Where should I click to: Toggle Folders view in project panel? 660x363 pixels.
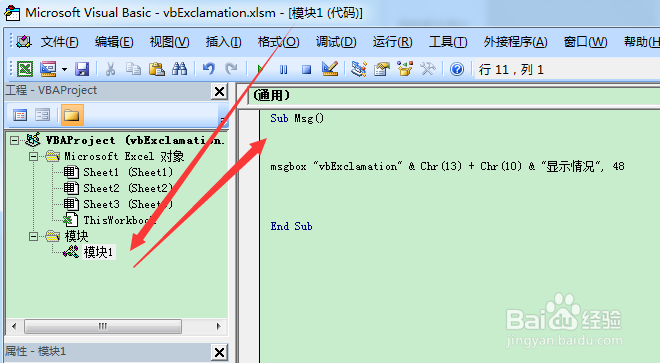(72, 115)
